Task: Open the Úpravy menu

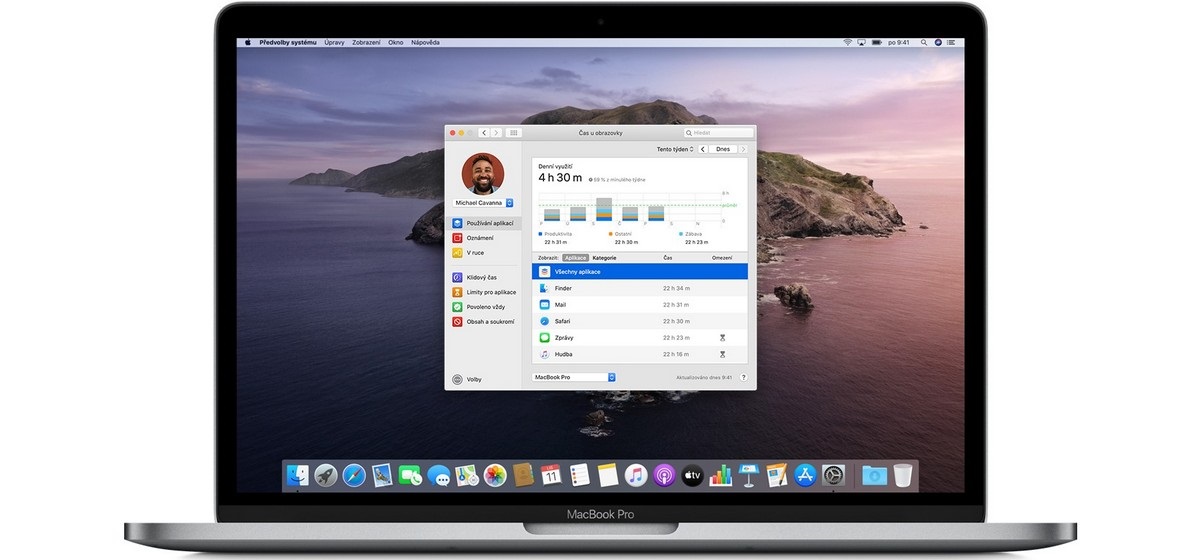Action: point(335,42)
